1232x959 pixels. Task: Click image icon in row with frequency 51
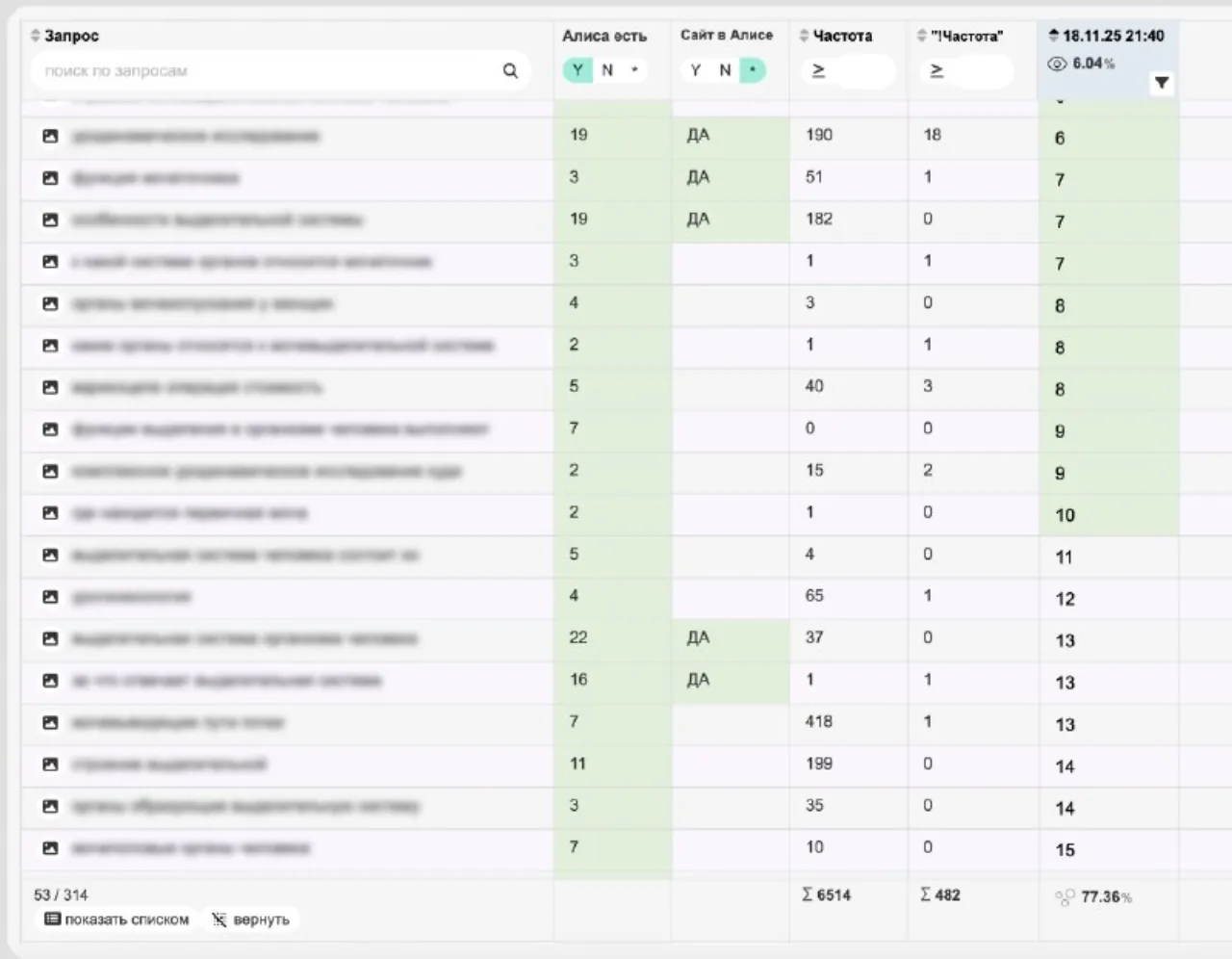(x=51, y=178)
